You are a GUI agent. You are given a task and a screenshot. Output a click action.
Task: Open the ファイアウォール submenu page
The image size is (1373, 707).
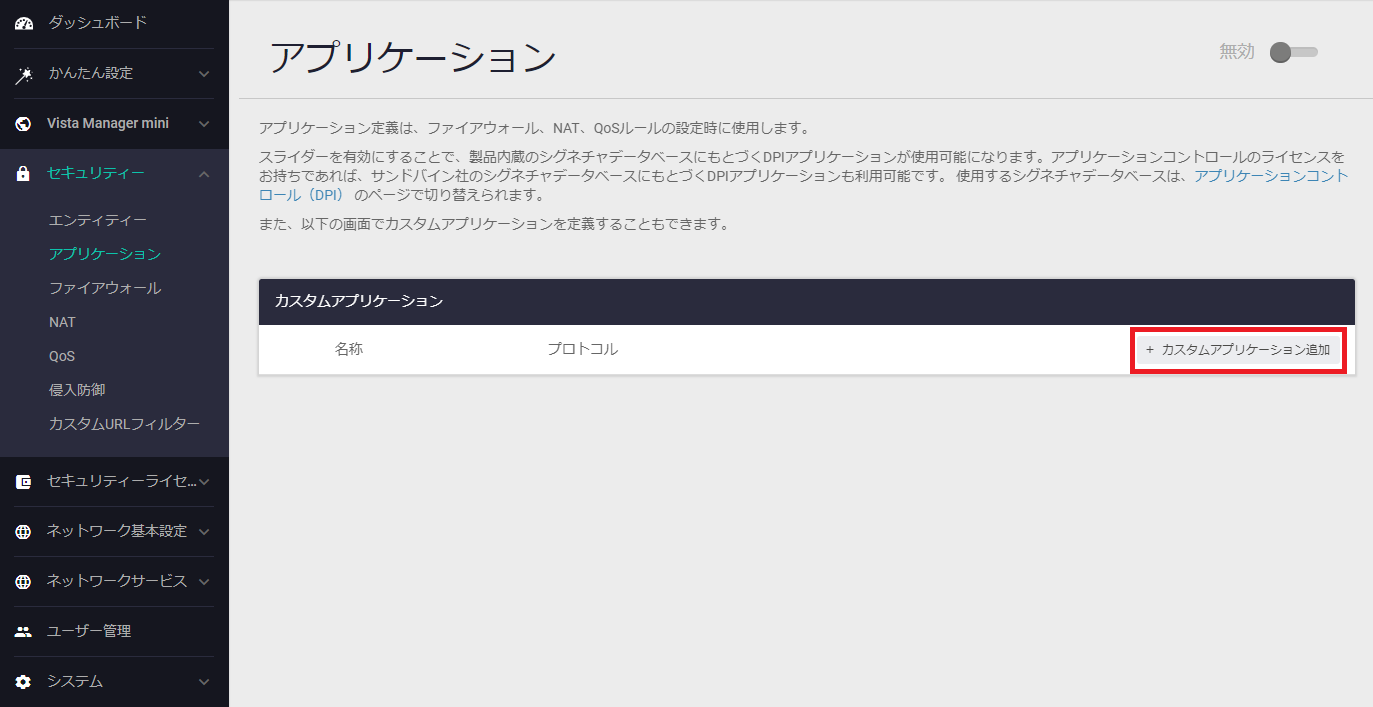coord(105,288)
